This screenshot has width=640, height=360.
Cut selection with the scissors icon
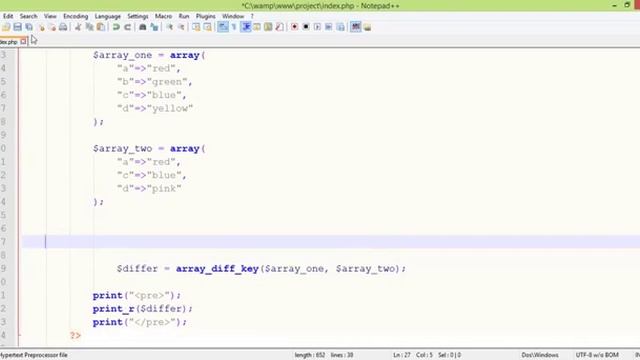point(78,27)
